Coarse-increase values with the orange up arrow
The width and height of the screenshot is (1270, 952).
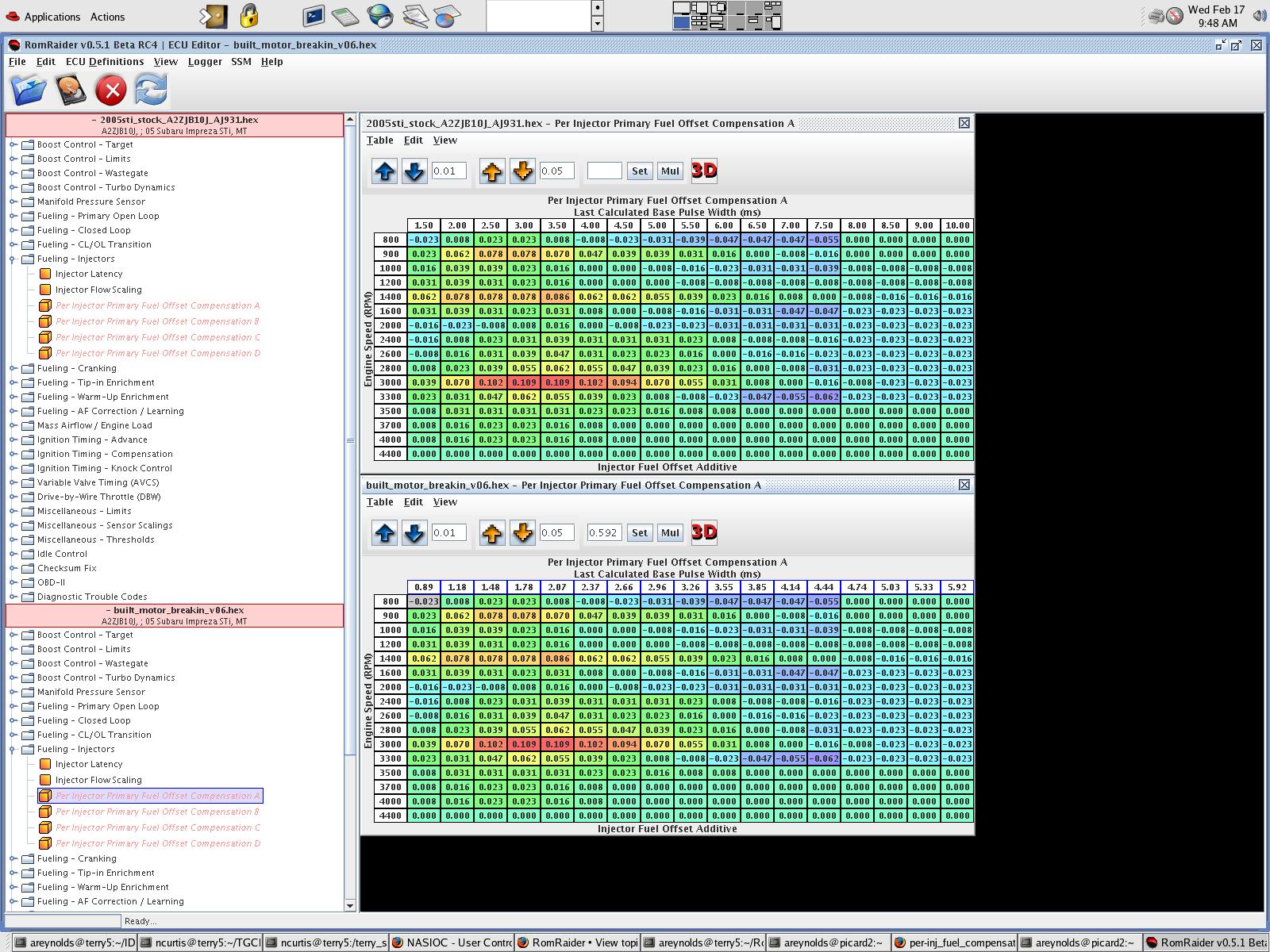[491, 171]
